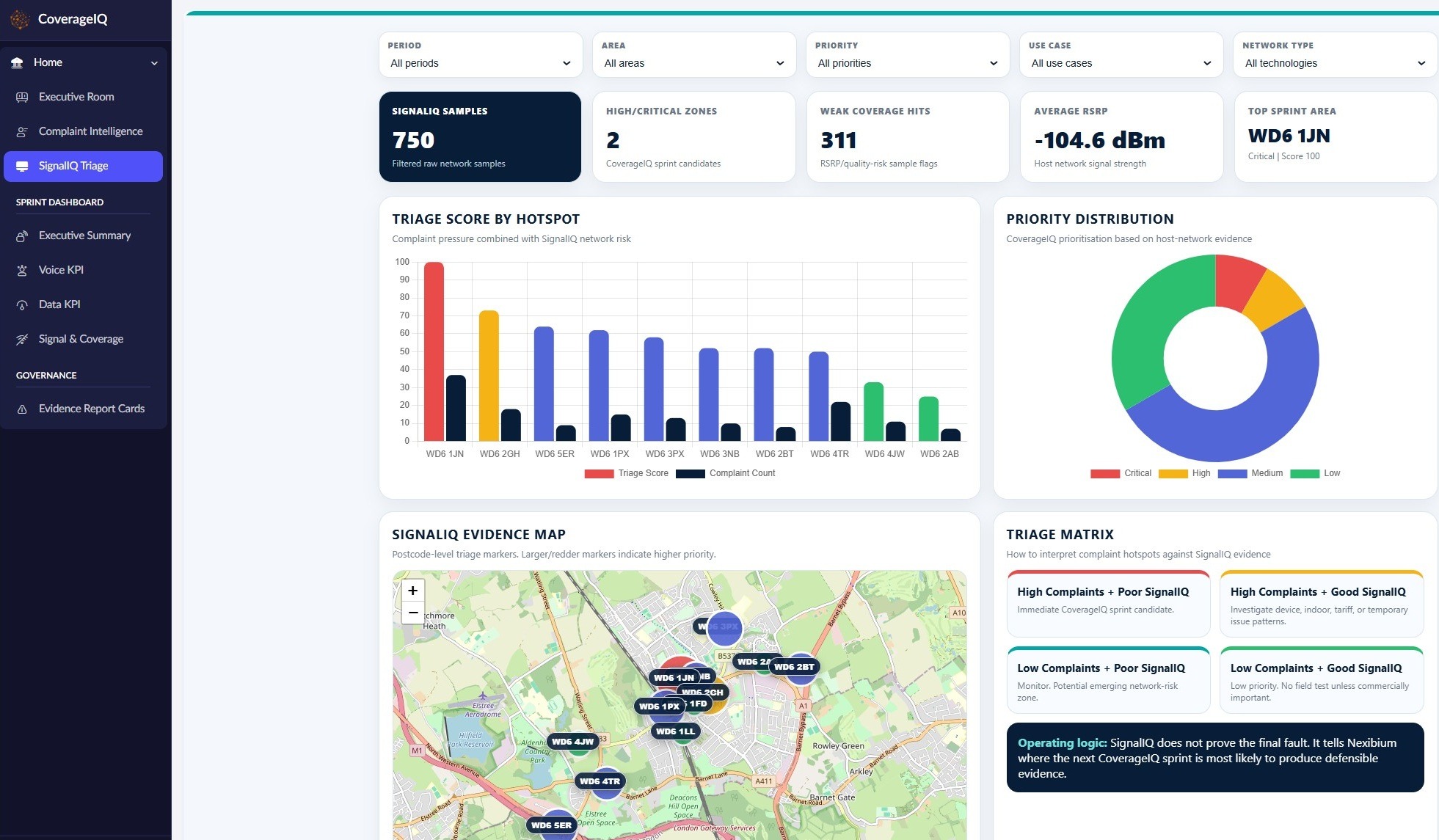Open the Period dropdown
Viewport: 1439px width, 840px height.
(481, 55)
